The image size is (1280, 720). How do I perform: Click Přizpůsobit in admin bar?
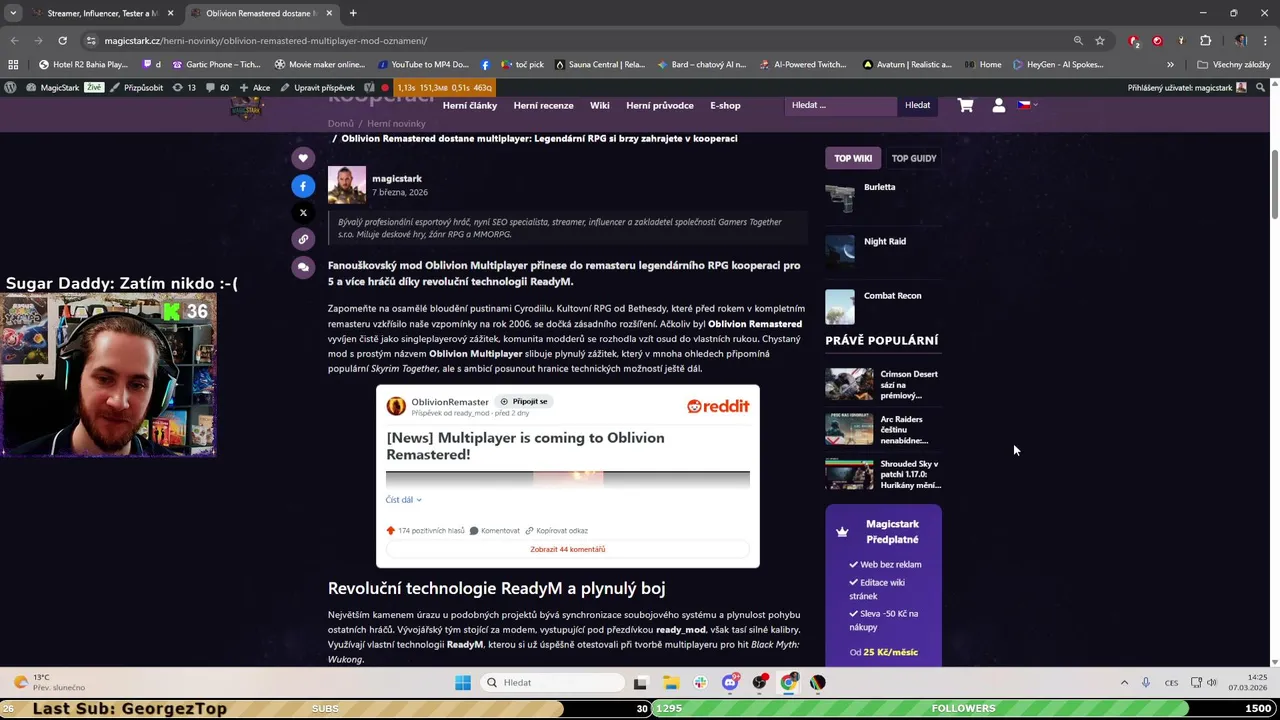(136, 87)
